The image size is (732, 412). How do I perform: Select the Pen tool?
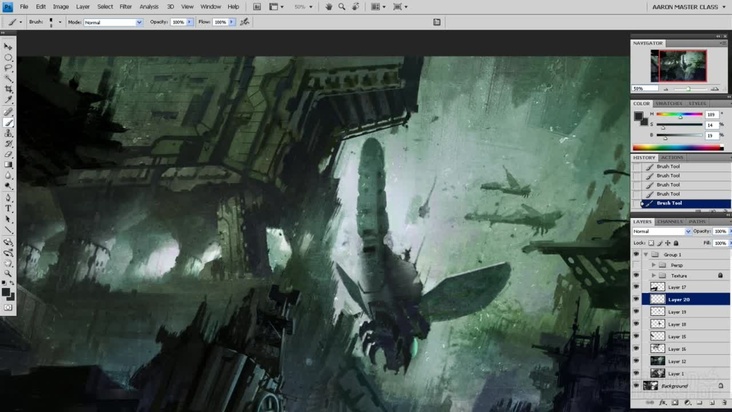(x=8, y=198)
